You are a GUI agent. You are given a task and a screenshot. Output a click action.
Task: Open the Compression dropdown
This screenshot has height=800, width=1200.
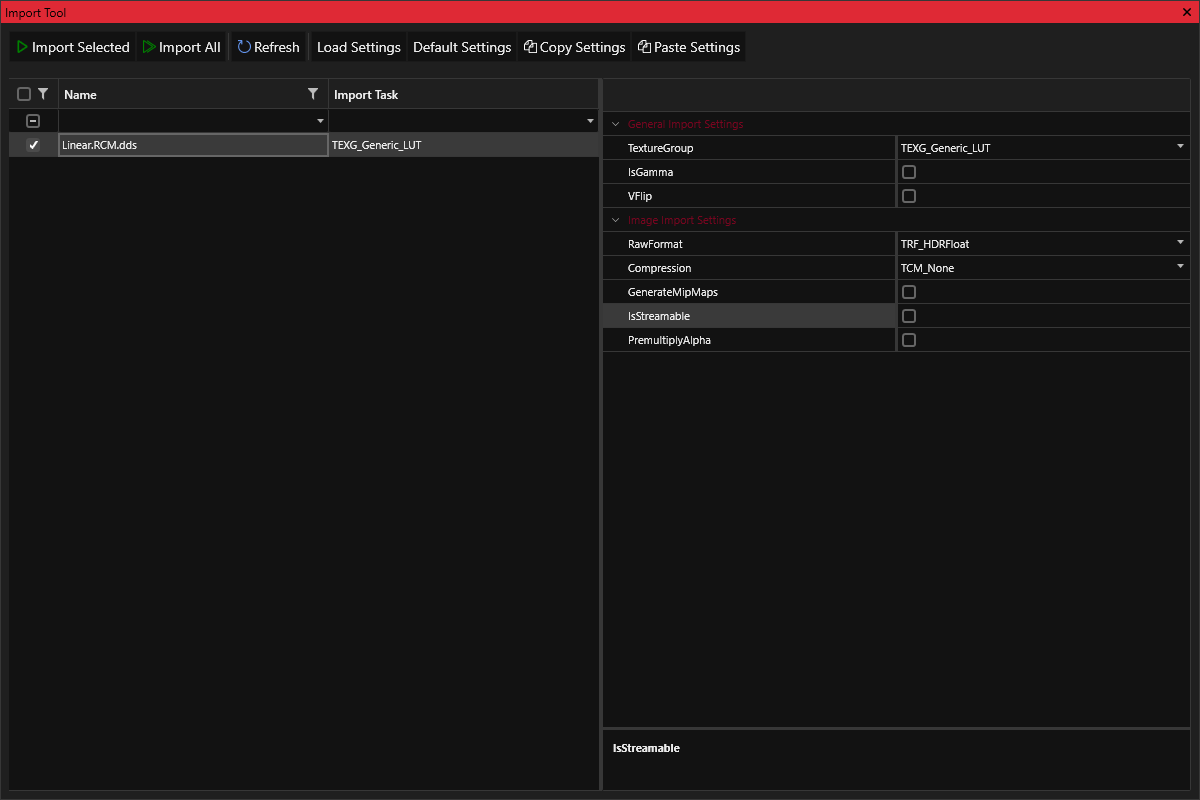[1180, 268]
